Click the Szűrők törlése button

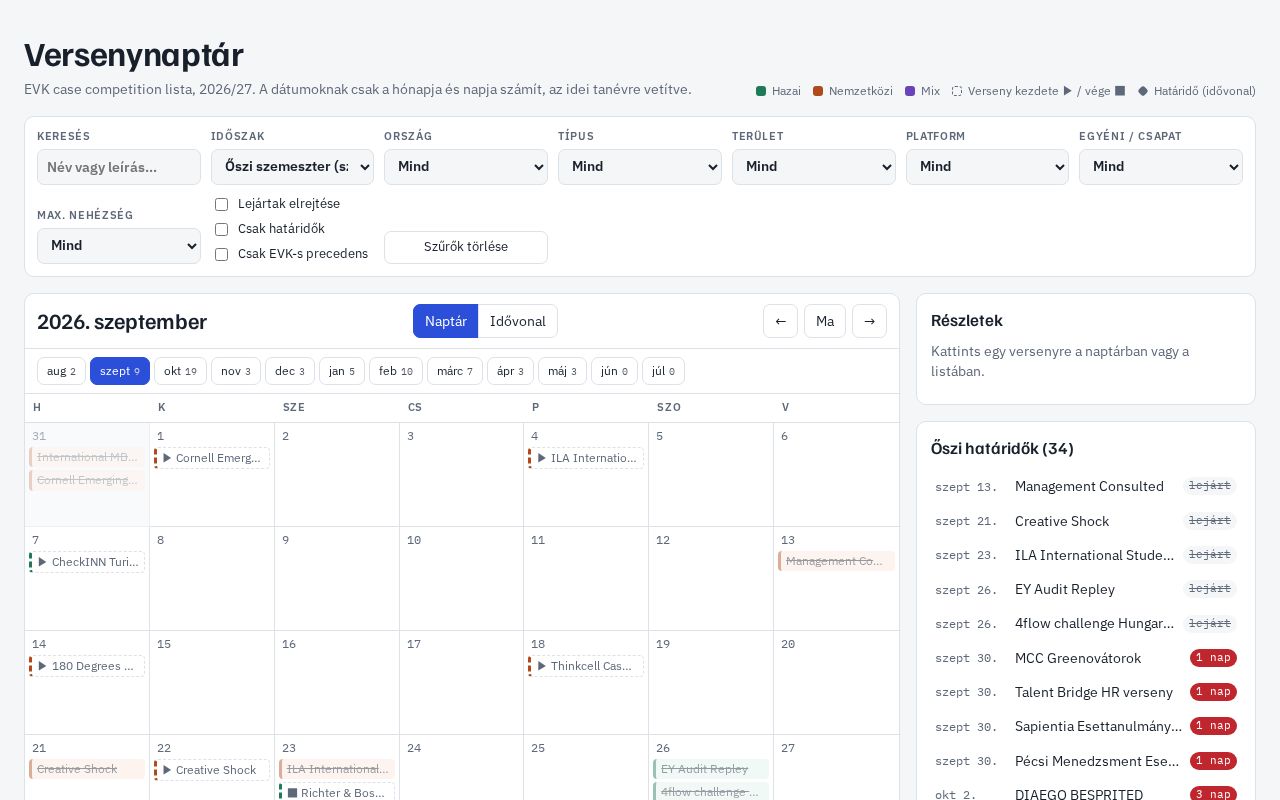tap(466, 247)
